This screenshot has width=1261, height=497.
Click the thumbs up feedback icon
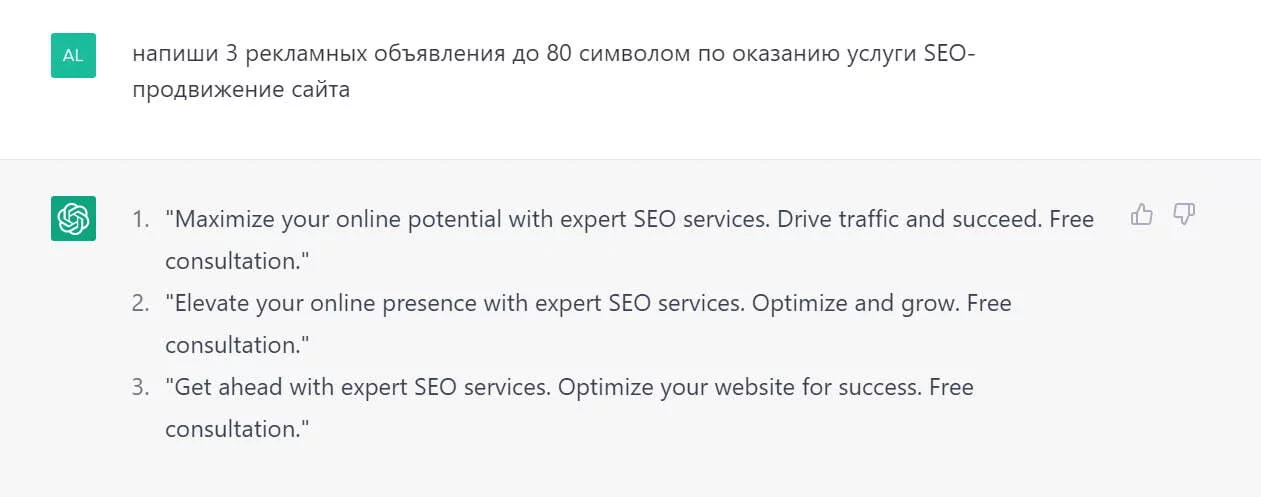1141,214
